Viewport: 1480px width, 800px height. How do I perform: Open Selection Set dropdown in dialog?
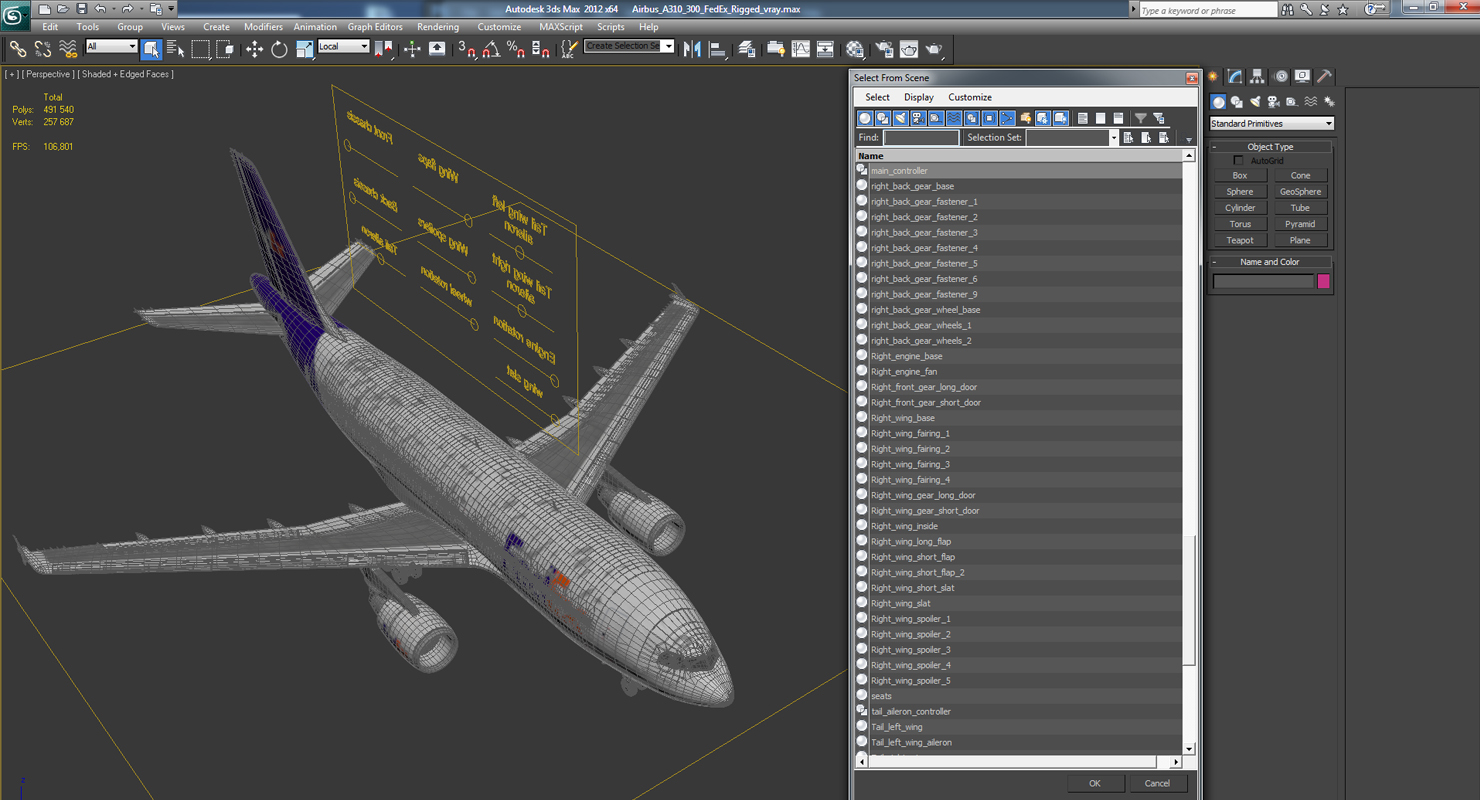1114,137
